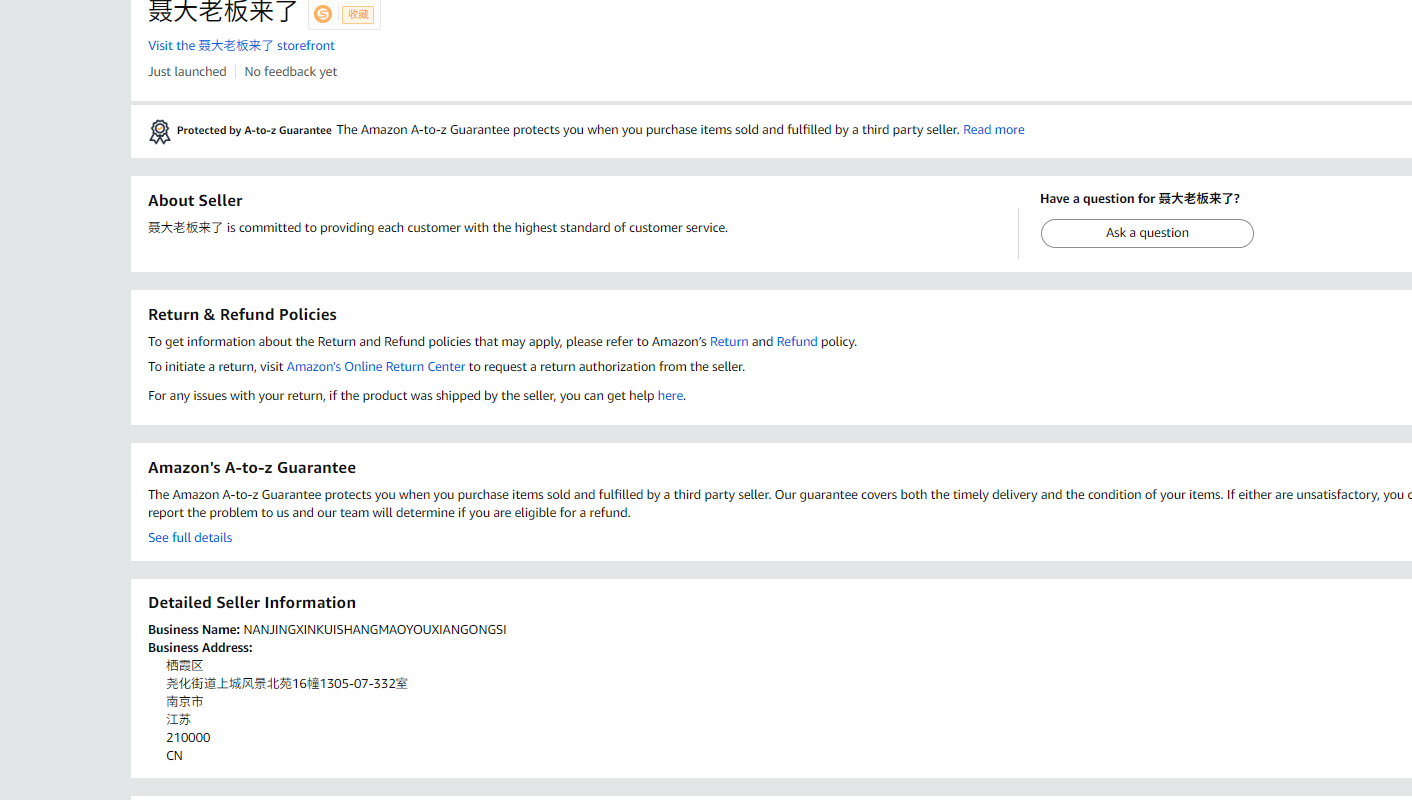Open Amazon's Return policy link

729,341
